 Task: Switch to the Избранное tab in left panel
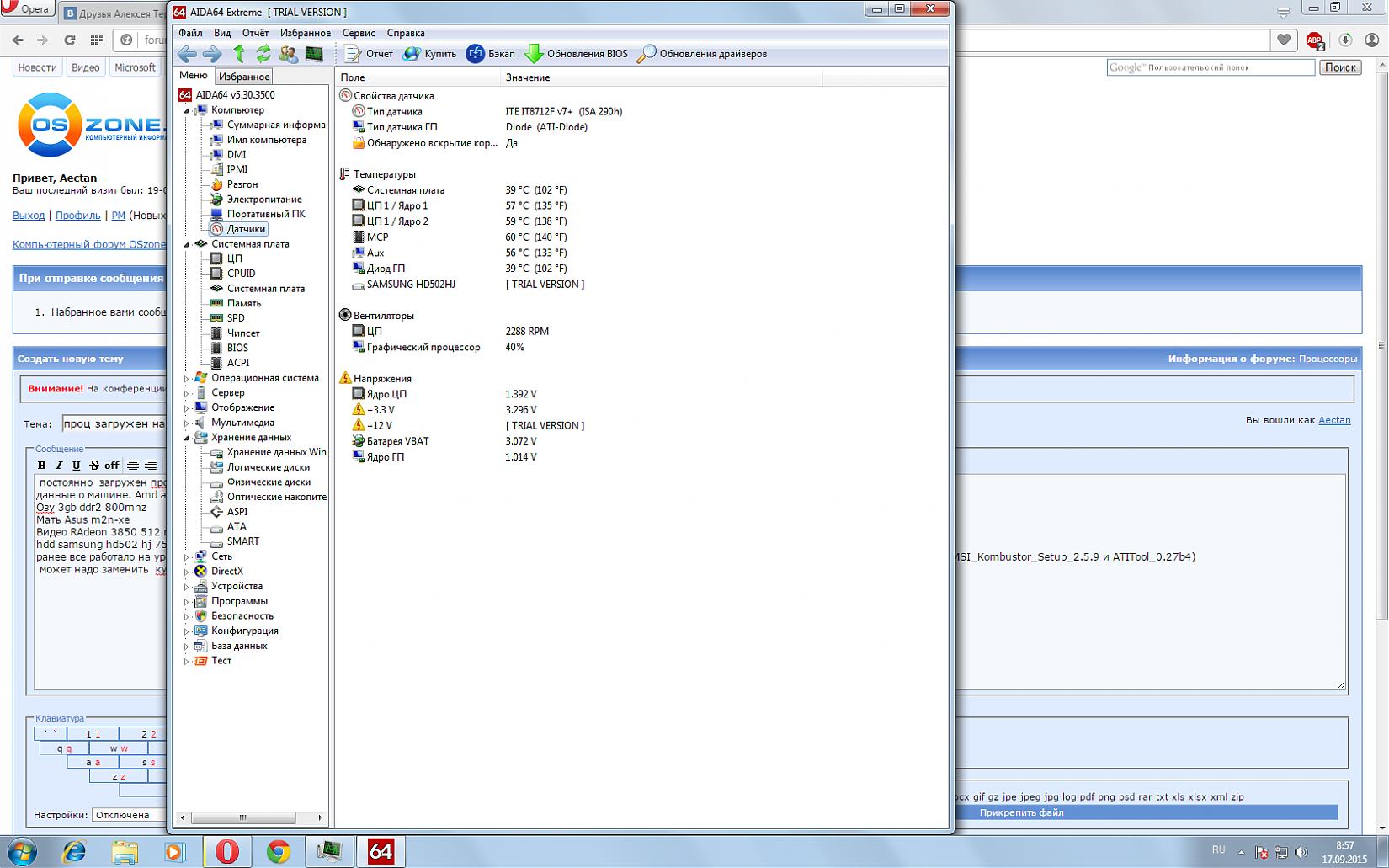[x=244, y=77]
